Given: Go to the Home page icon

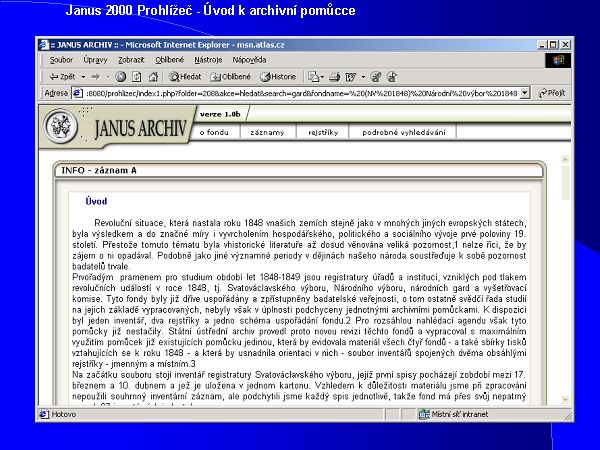Looking at the screenshot, I should (x=153, y=77).
